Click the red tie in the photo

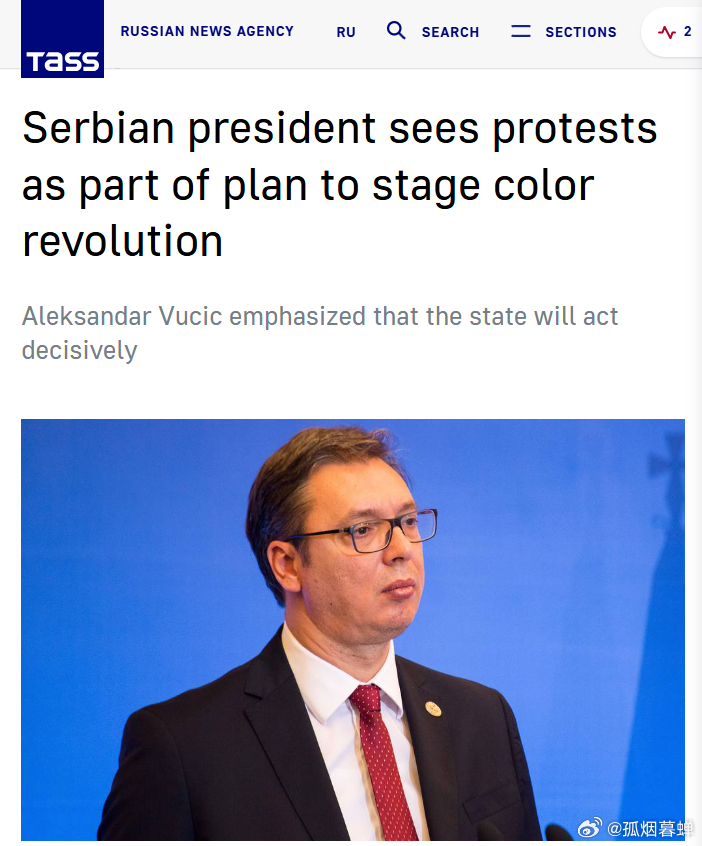tap(383, 761)
